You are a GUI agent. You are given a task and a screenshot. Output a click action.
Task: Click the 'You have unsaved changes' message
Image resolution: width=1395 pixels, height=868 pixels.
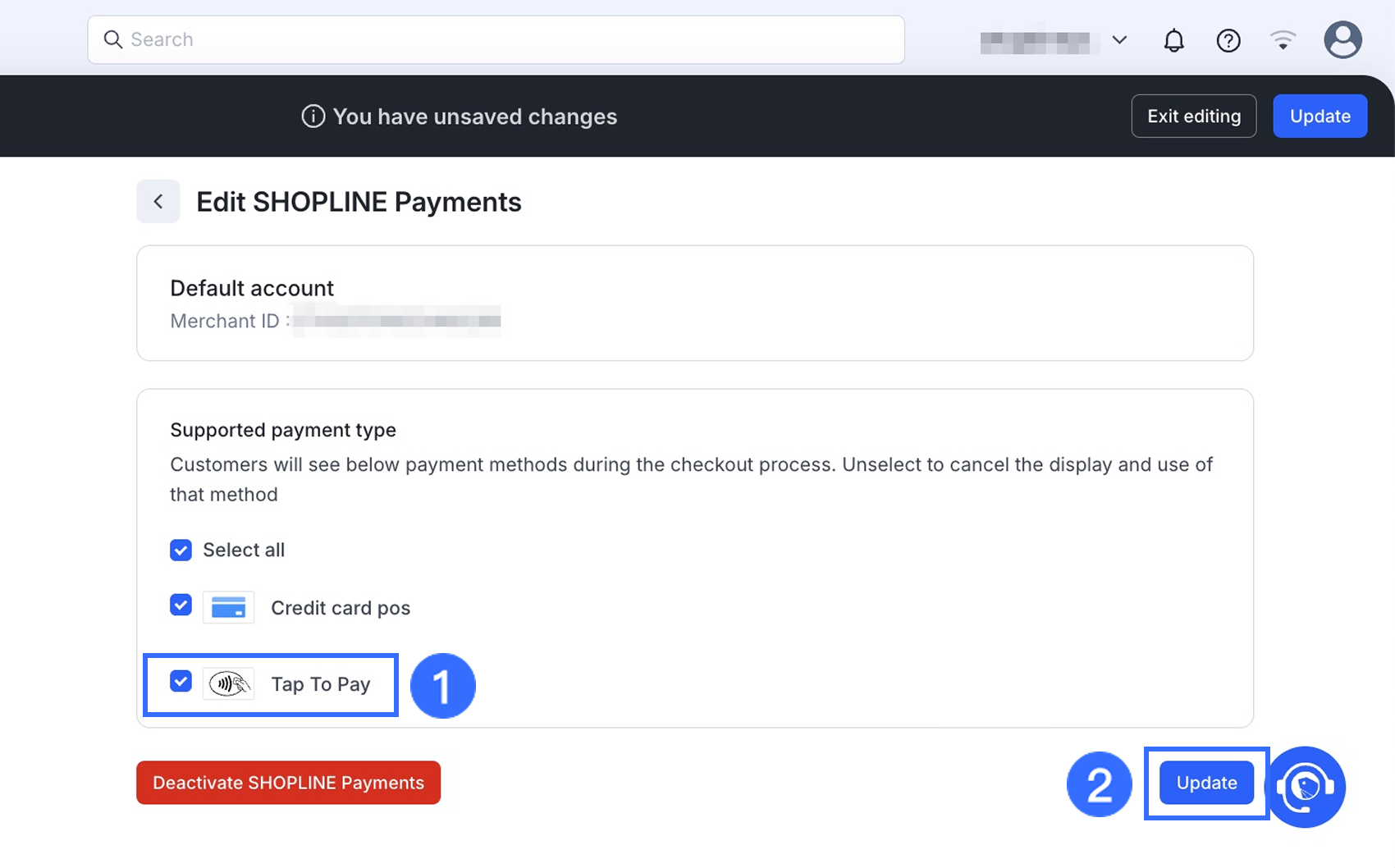click(475, 116)
